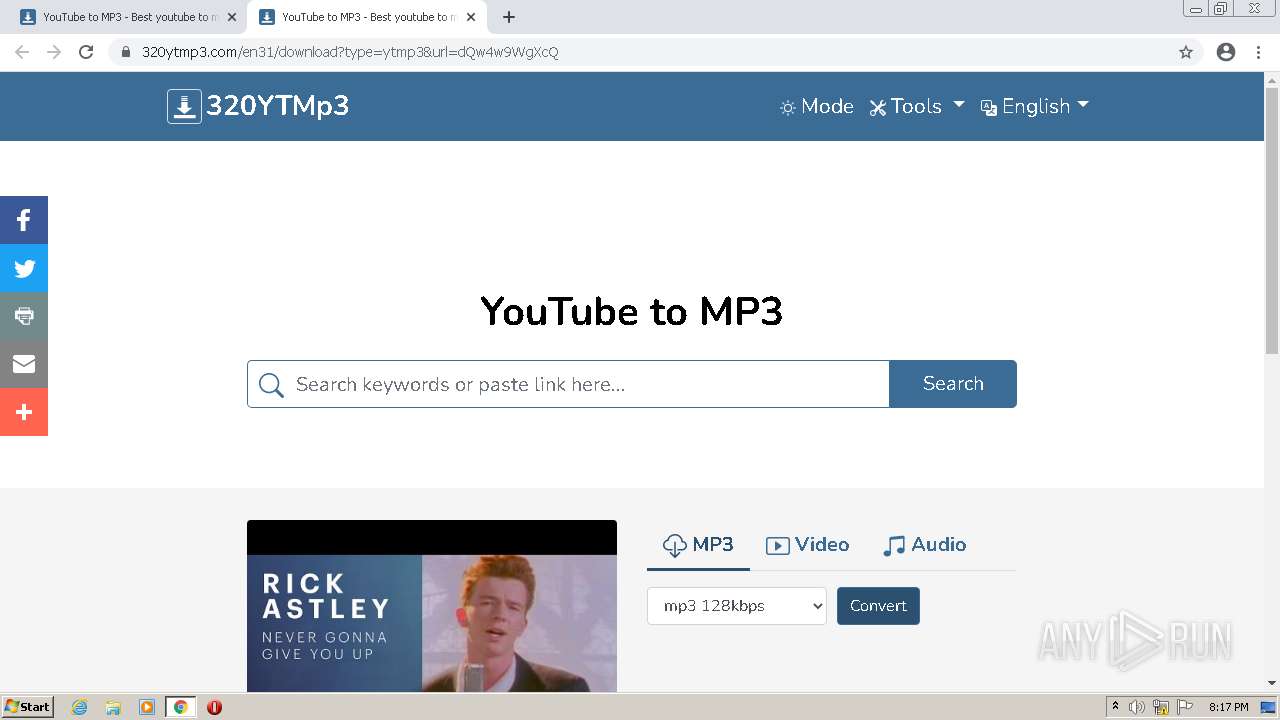Switch to the MP3 tab
The image size is (1280, 720).
(698, 545)
